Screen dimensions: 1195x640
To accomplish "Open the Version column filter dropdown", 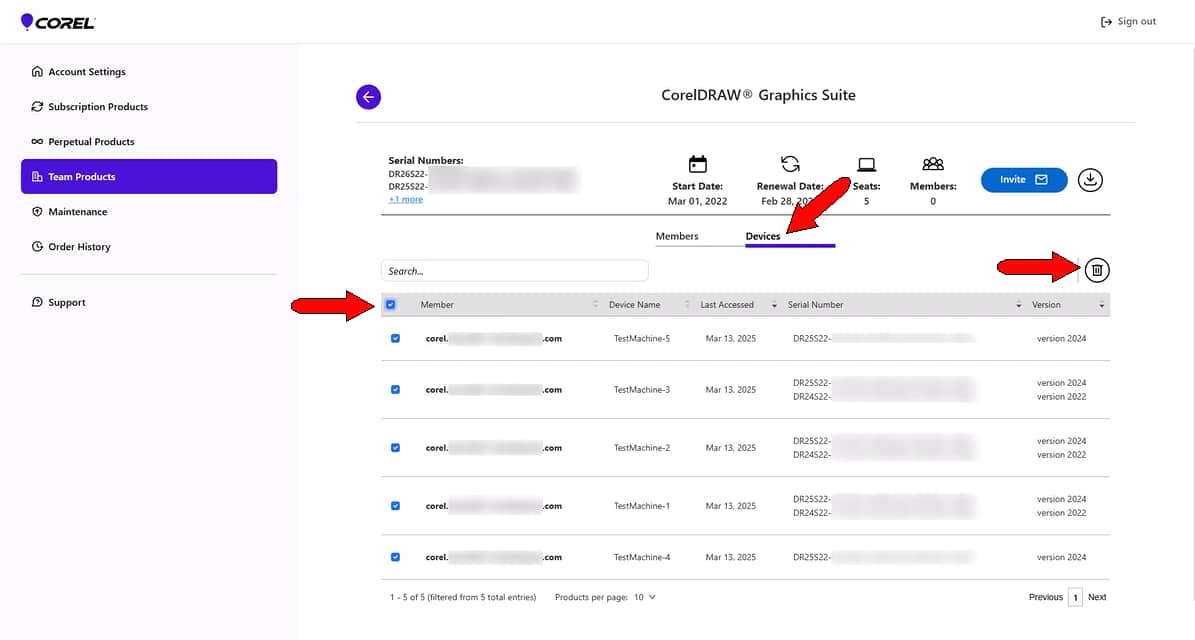I will point(1102,304).
